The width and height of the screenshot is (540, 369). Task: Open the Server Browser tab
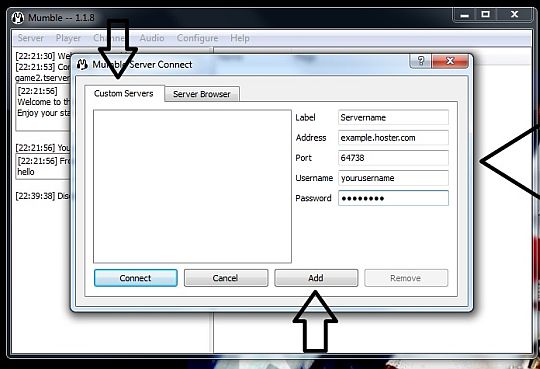[202, 94]
